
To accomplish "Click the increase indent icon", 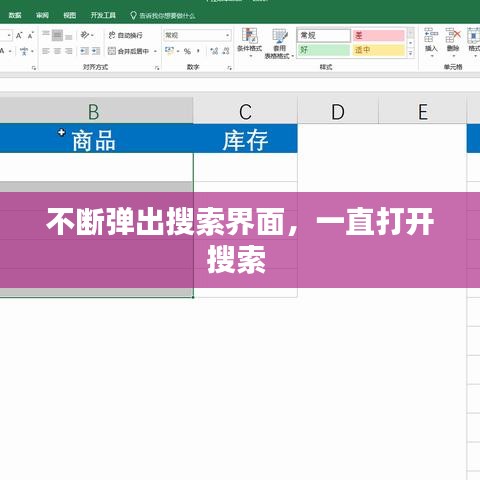I will tap(96, 51).
